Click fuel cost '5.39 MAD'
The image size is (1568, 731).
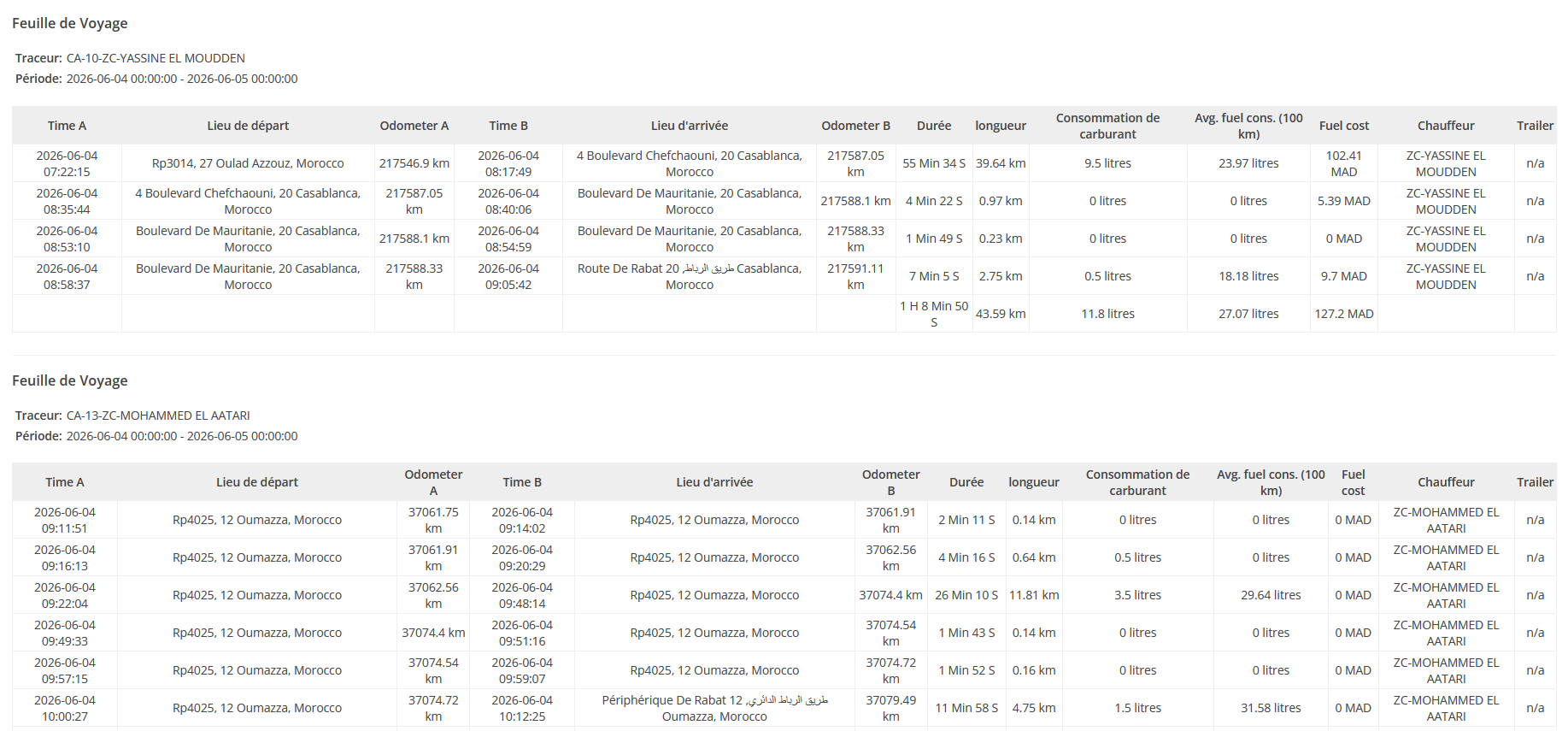(1344, 201)
